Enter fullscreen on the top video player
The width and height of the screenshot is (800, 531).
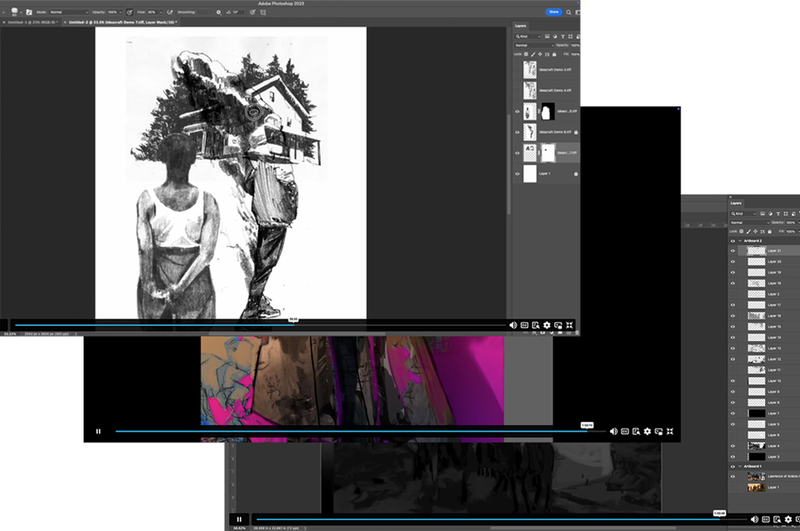[569, 325]
